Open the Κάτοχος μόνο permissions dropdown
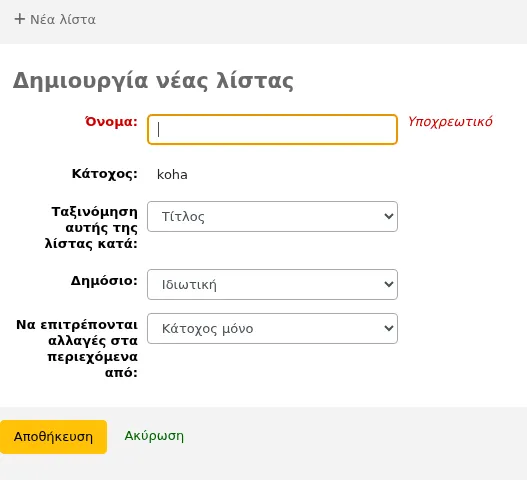This screenshot has height=480, width=527. click(272, 328)
